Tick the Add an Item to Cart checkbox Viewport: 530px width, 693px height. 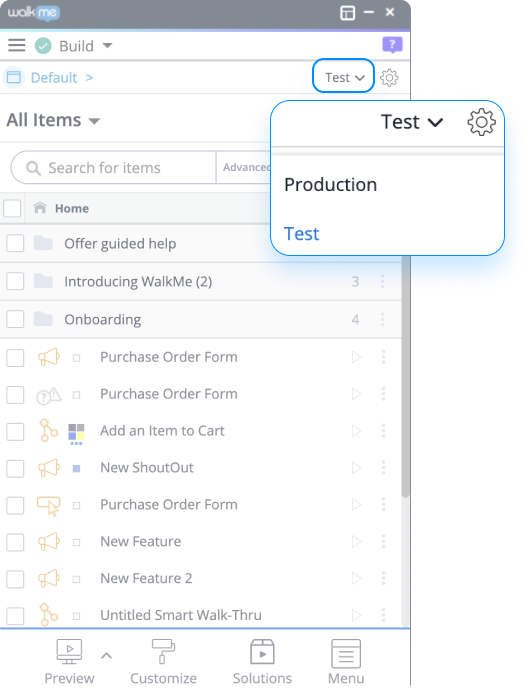coord(15,431)
